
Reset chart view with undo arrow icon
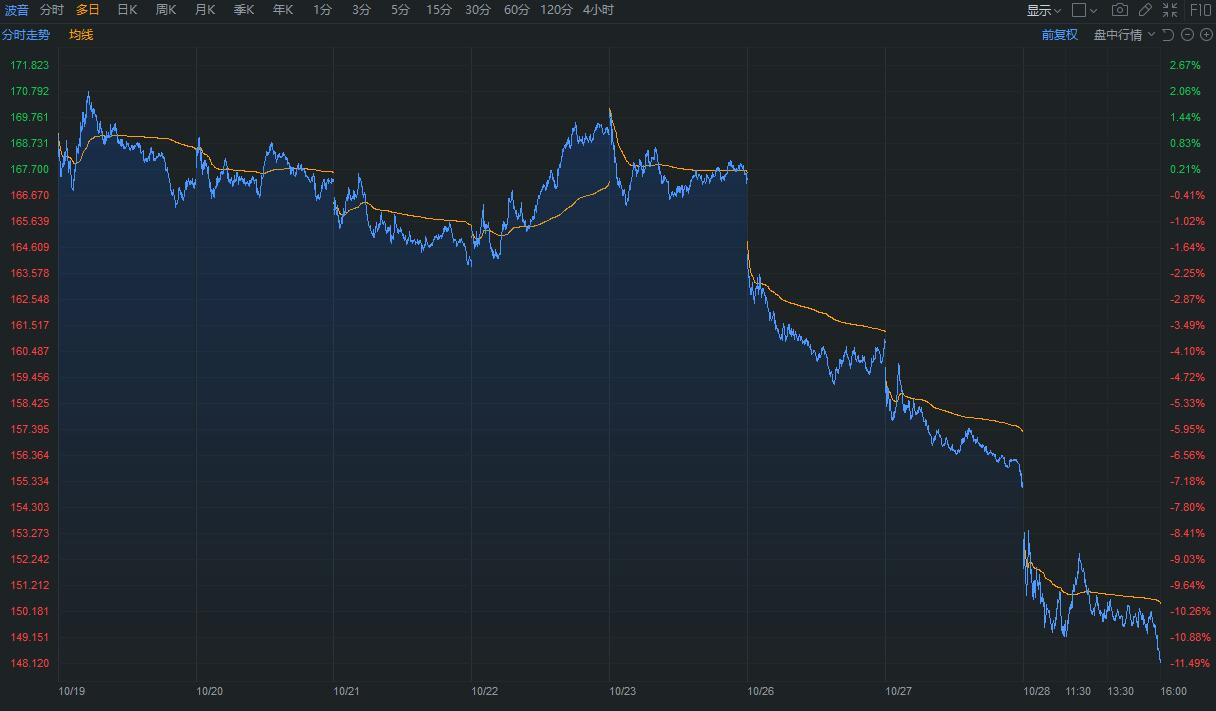[1169, 35]
